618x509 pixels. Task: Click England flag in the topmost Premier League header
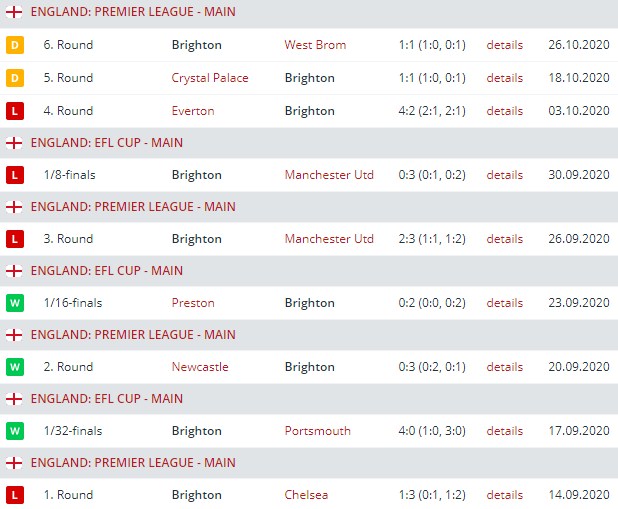pyautogui.click(x=15, y=14)
